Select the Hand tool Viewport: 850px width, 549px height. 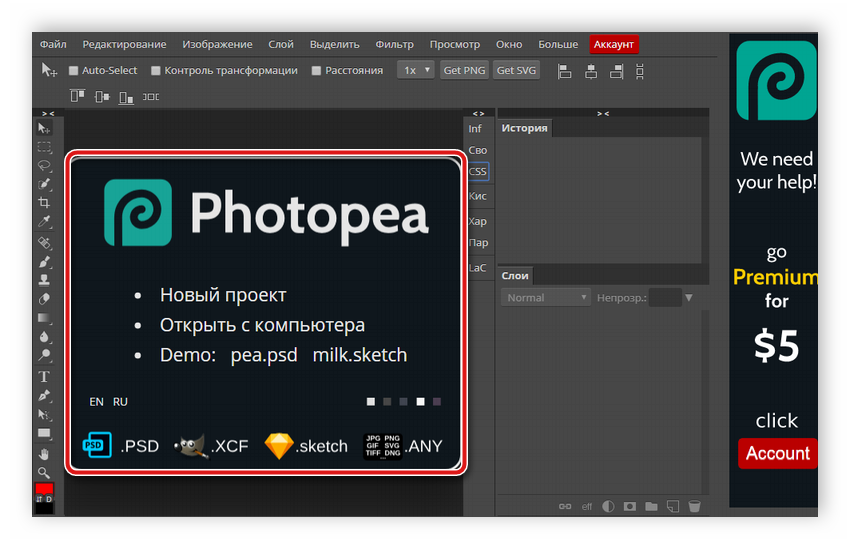44,454
